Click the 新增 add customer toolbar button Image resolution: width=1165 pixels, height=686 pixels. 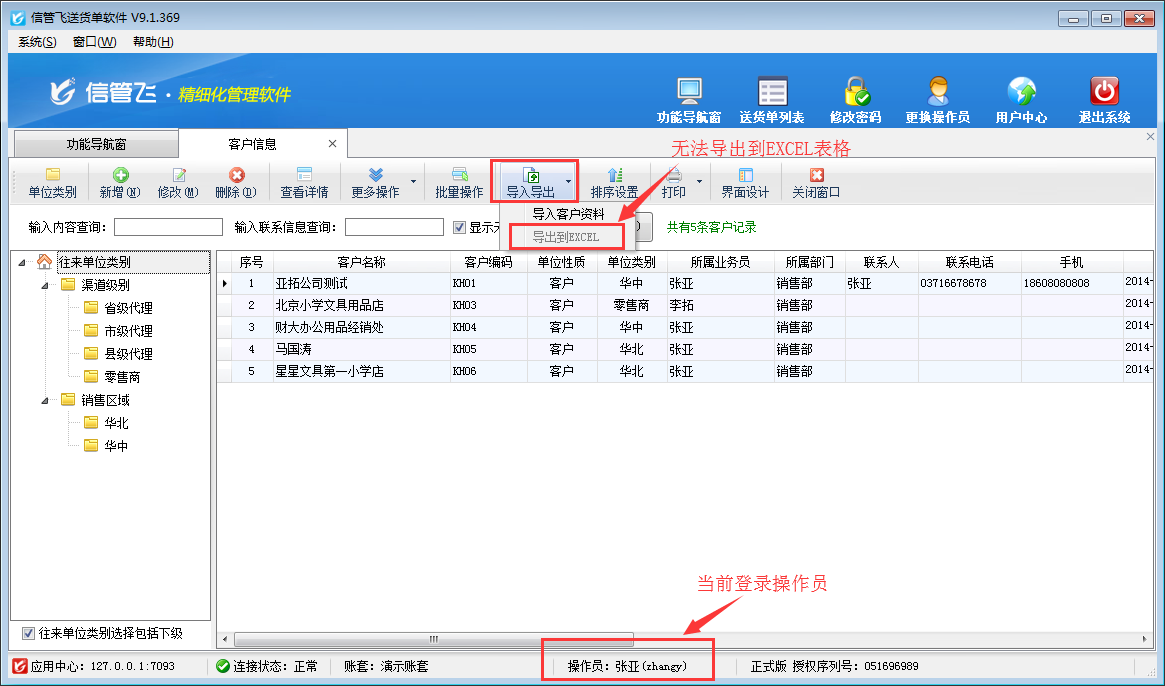[x=120, y=183]
